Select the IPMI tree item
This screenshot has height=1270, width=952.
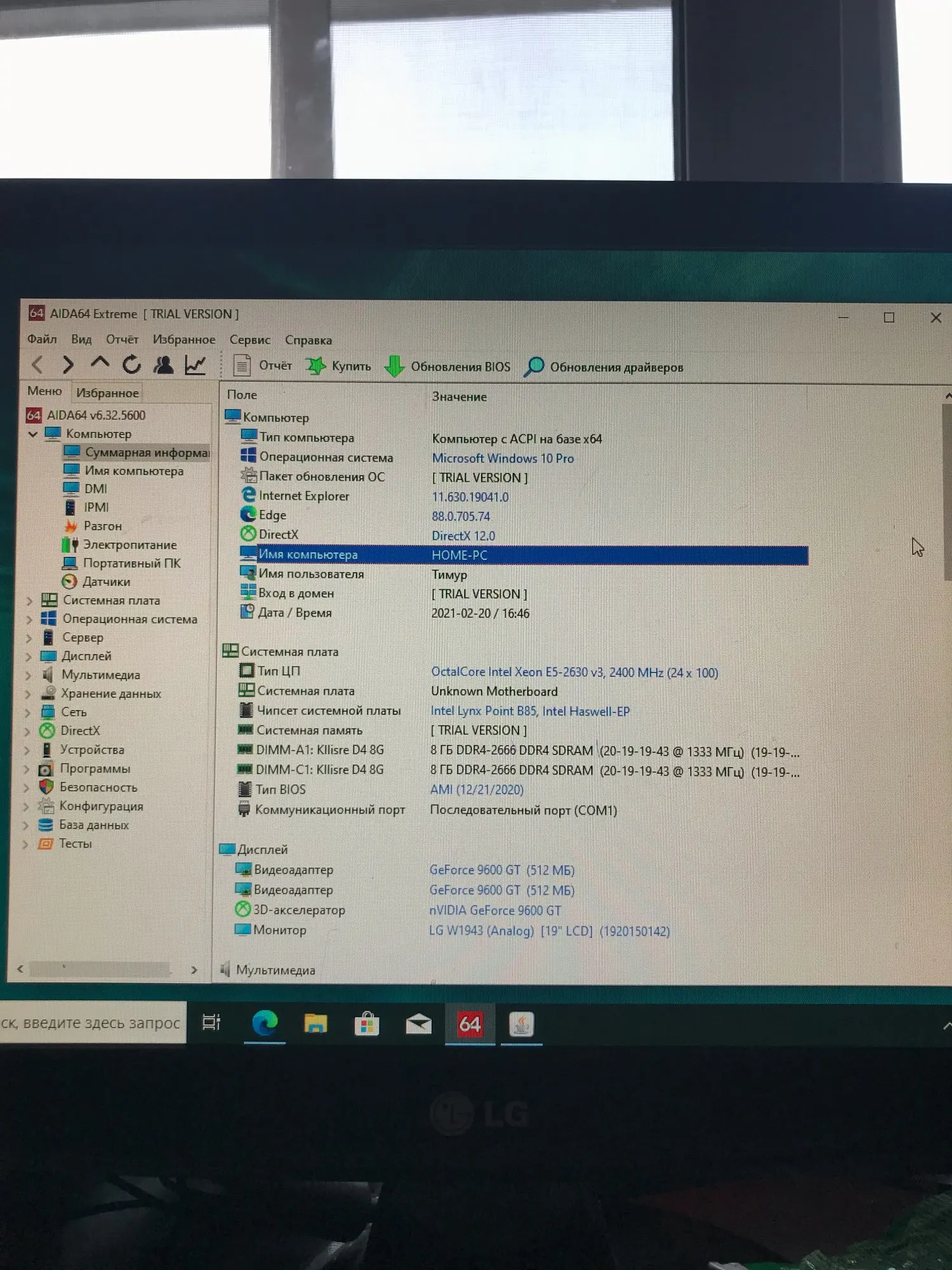tap(86, 507)
